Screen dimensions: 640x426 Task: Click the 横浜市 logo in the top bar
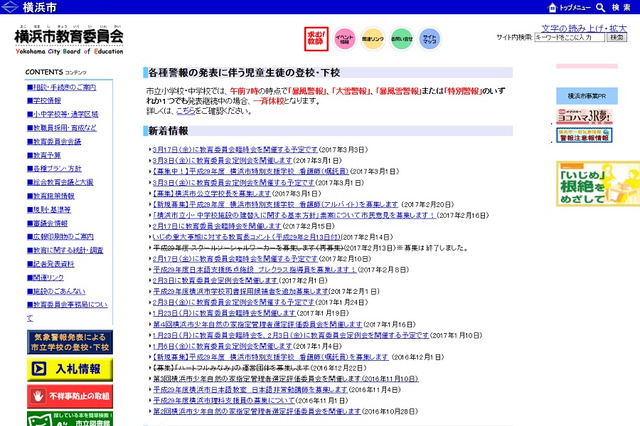(x=29, y=7)
